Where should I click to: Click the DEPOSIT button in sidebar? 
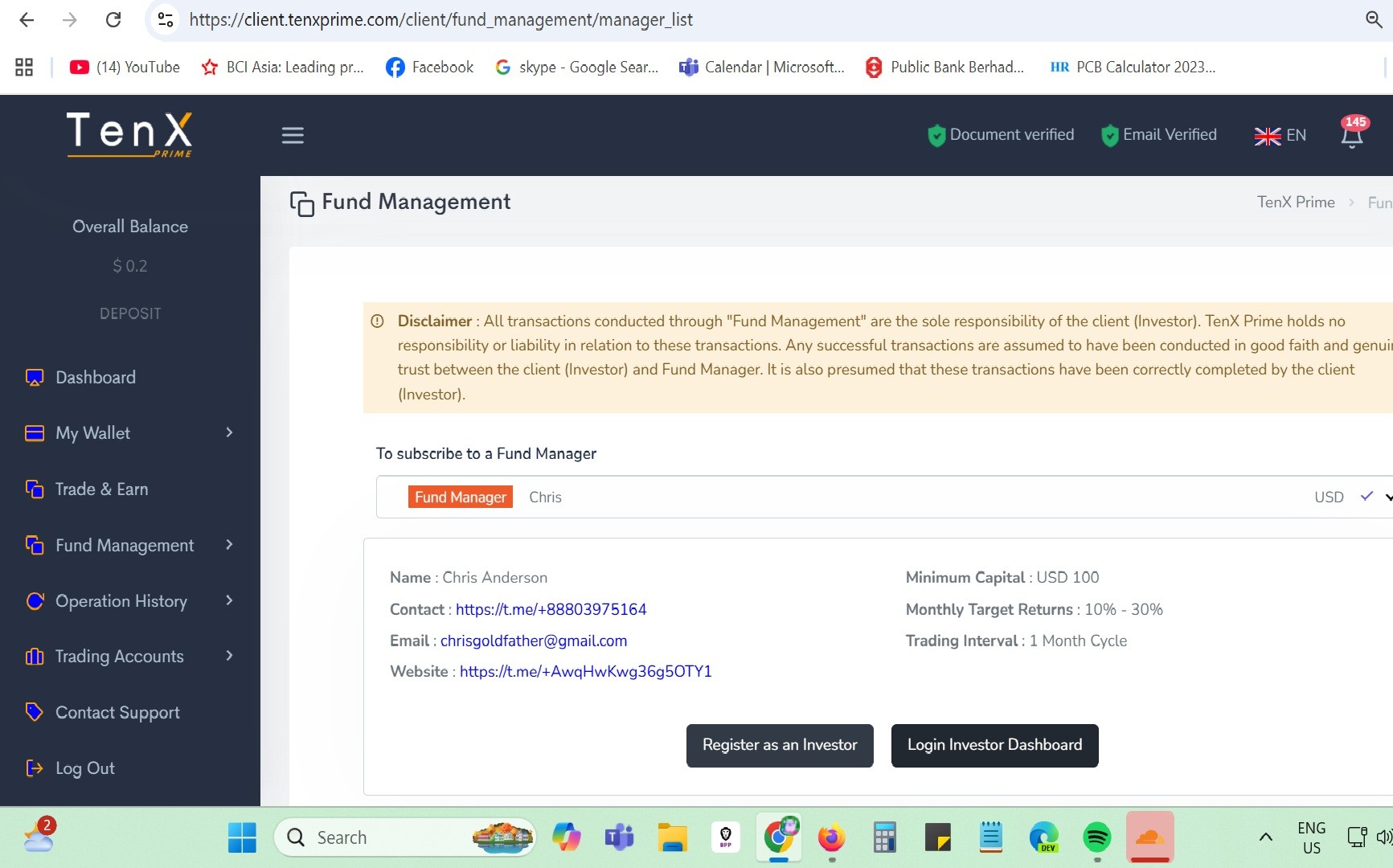coord(130,313)
